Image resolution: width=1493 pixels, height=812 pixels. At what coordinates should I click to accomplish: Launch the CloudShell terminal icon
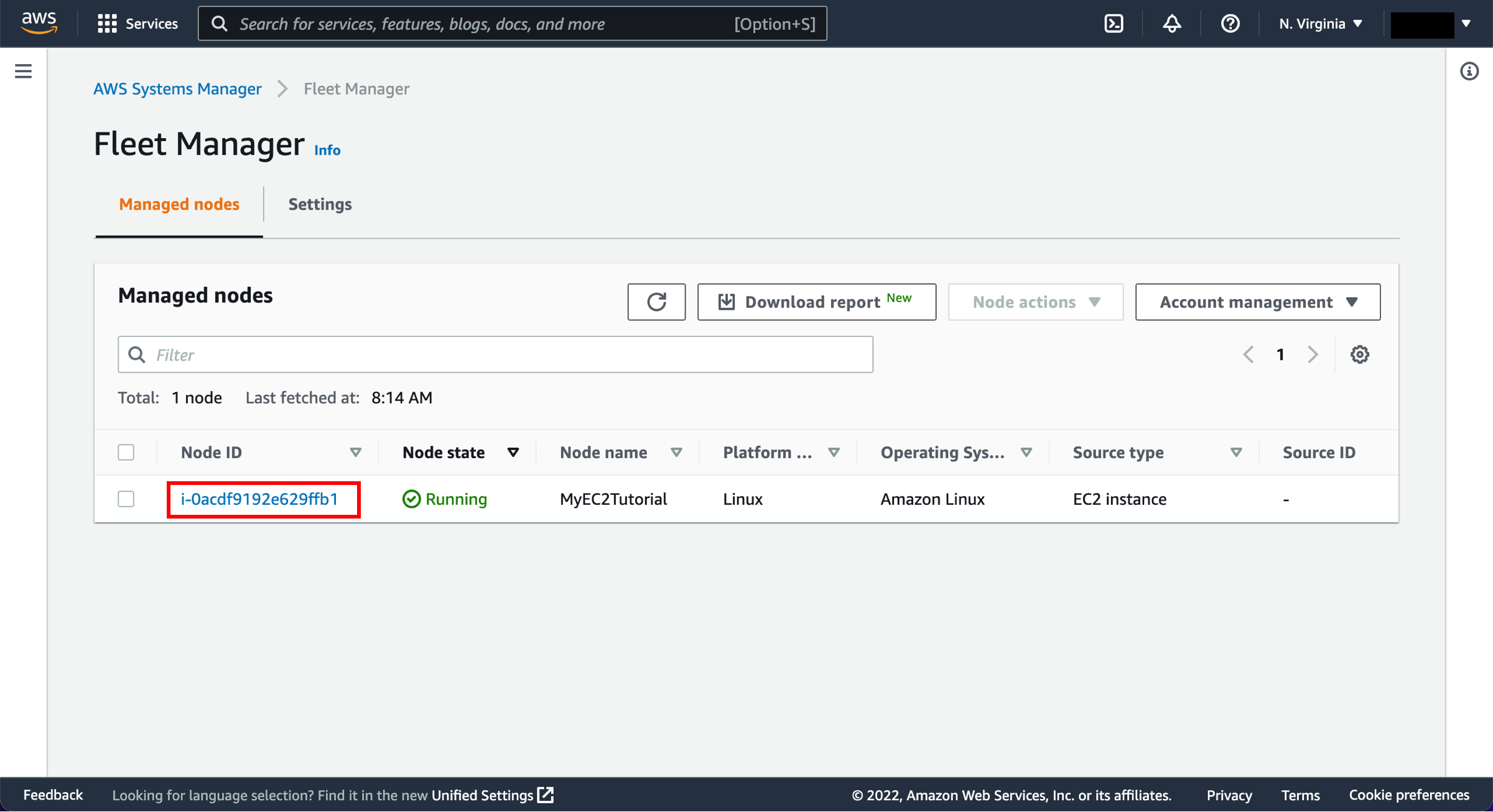(1114, 24)
